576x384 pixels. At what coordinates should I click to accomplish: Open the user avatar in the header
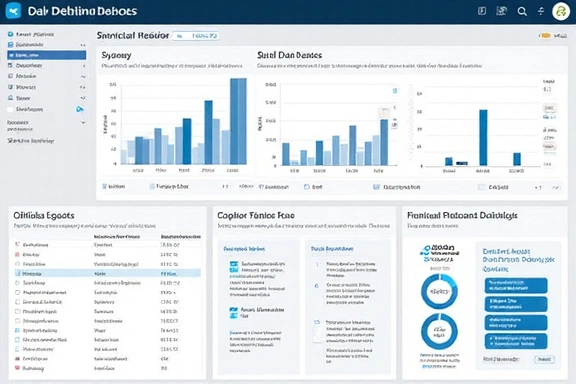[561, 11]
